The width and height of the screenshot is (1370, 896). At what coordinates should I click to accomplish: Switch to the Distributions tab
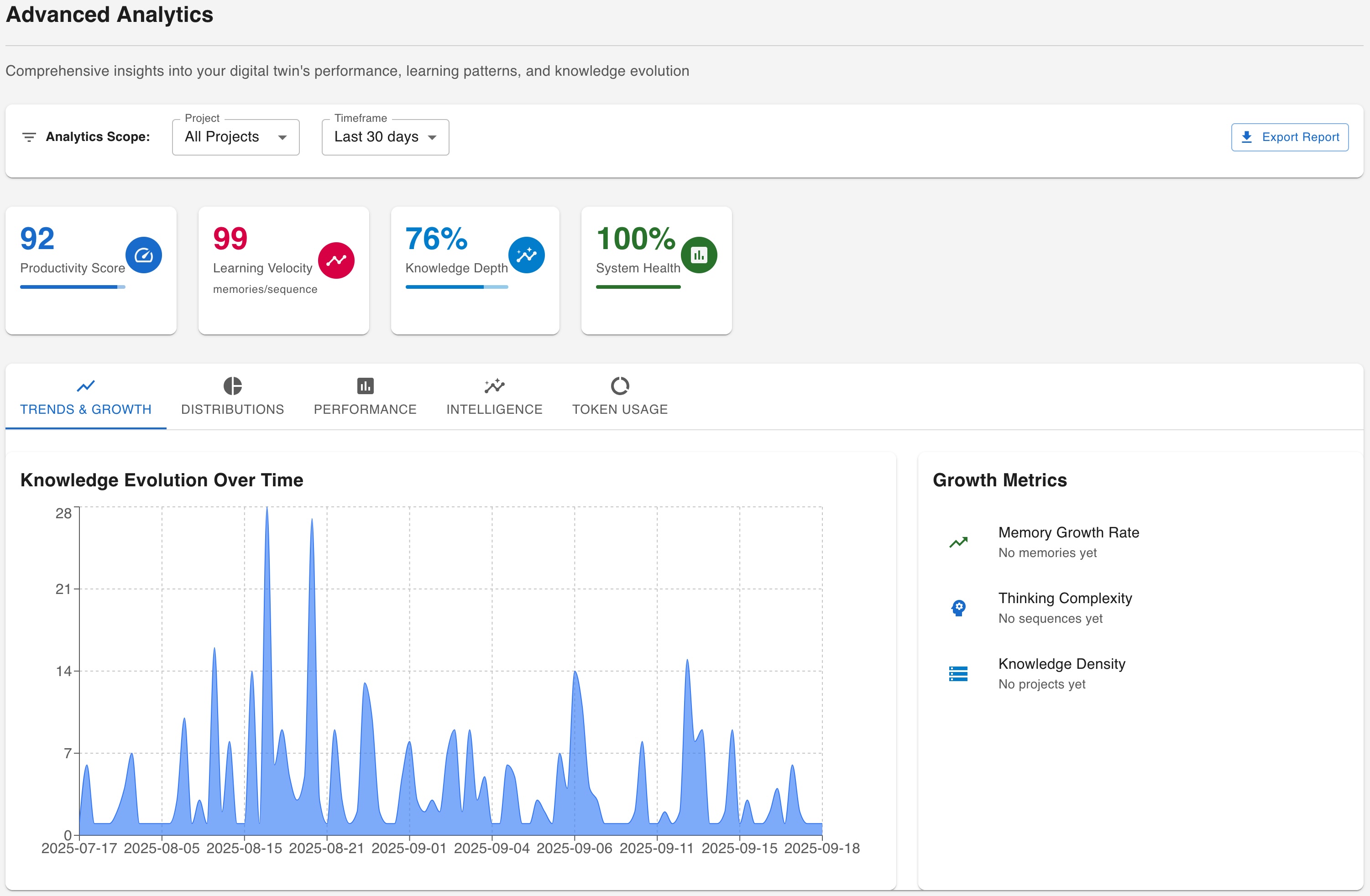click(233, 396)
